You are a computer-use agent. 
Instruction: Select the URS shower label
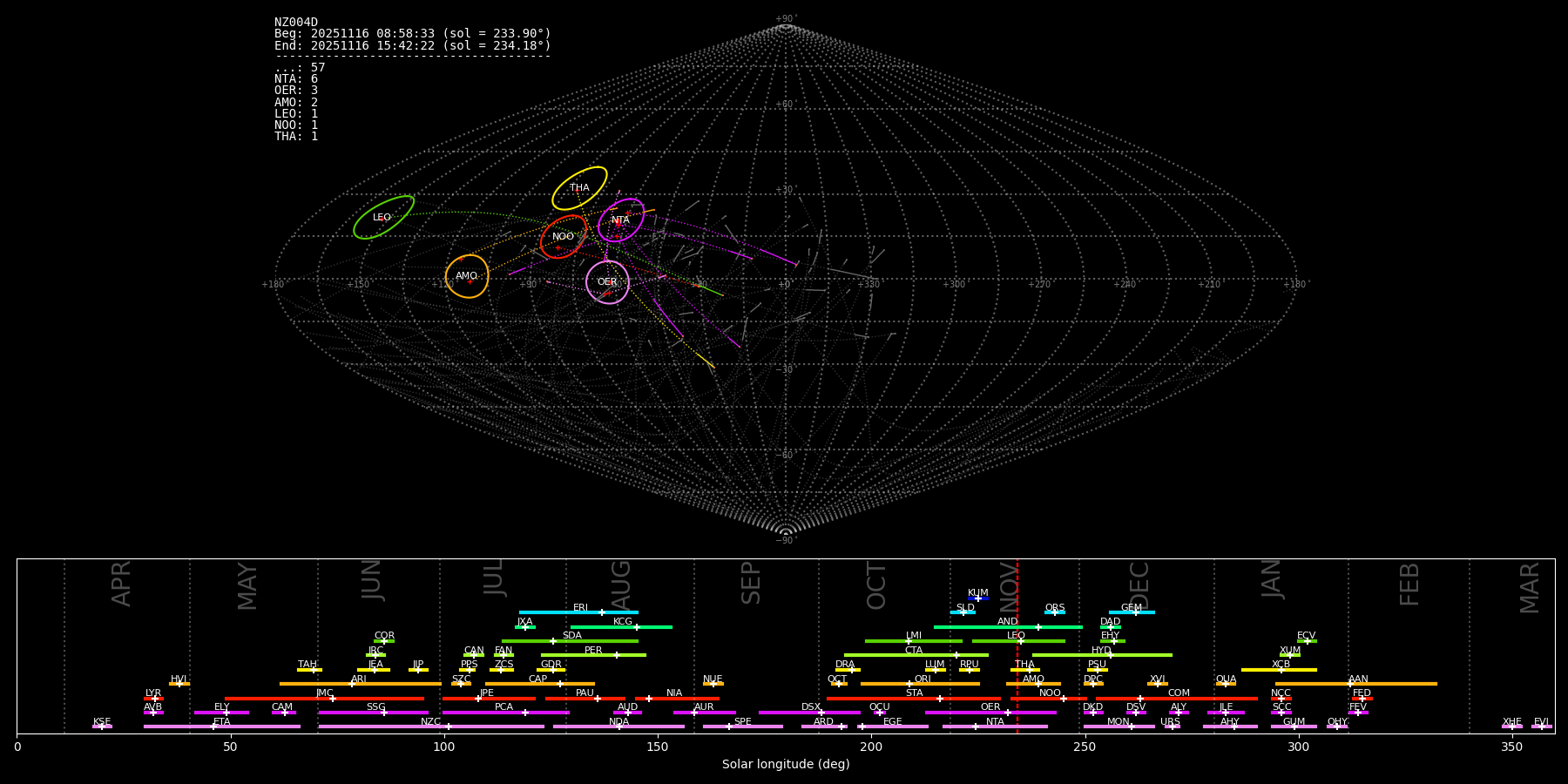(1170, 722)
